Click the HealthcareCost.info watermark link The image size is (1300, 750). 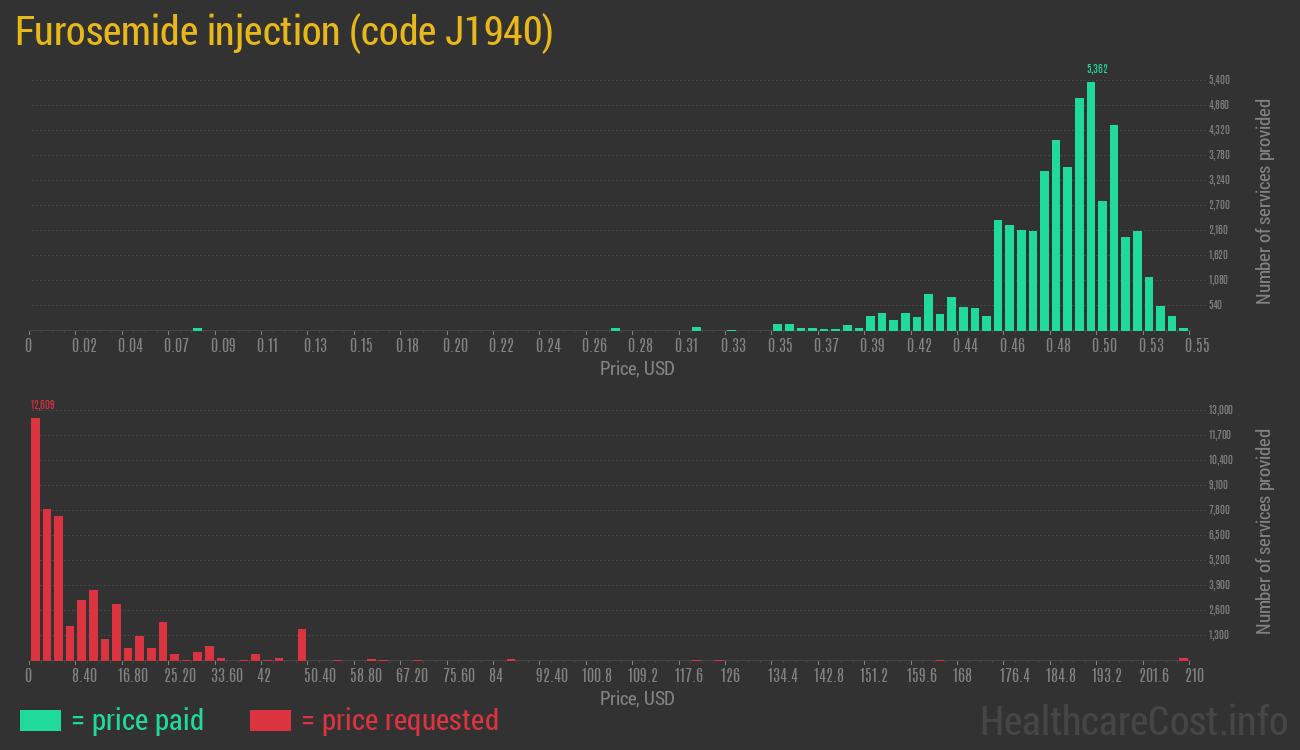click(1133, 720)
